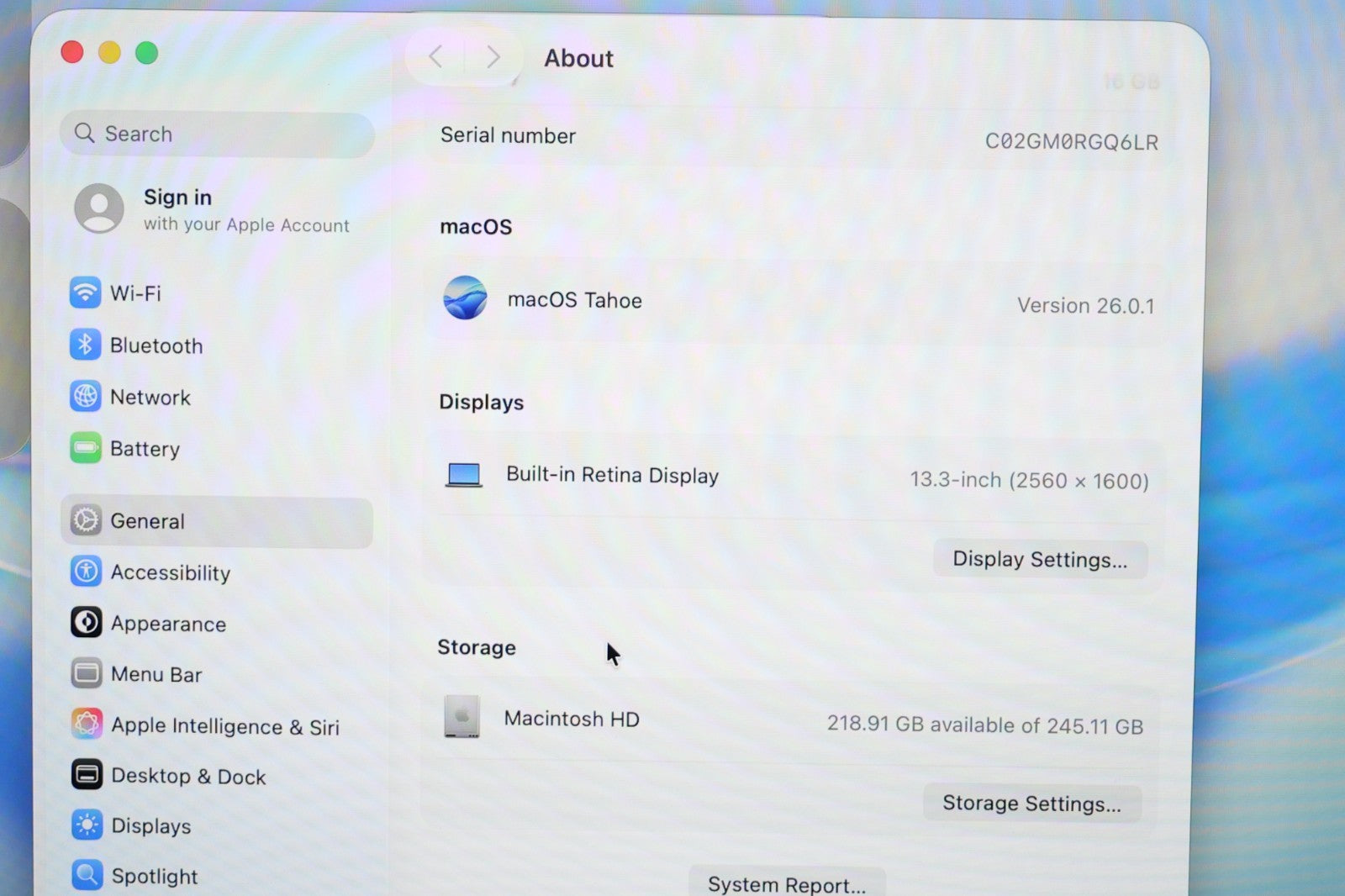
Task: Go forward with the right chevron
Action: [x=493, y=57]
